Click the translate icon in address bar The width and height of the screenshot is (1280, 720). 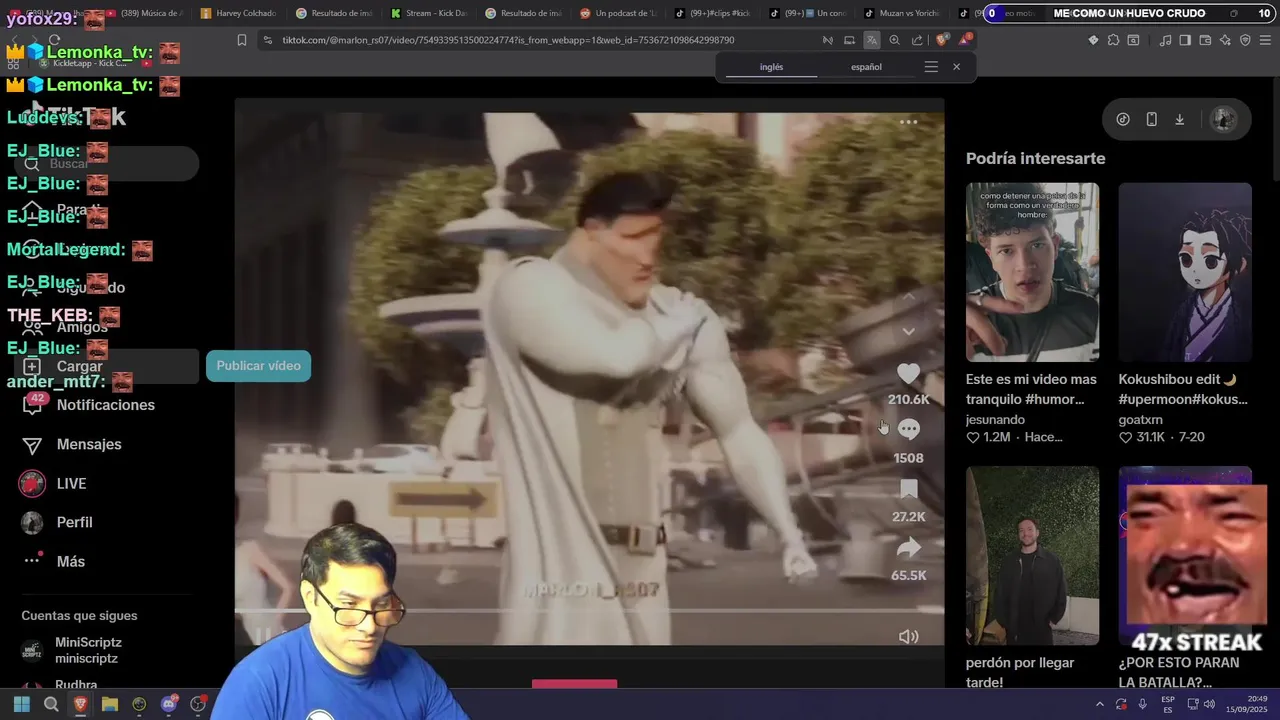coord(872,40)
